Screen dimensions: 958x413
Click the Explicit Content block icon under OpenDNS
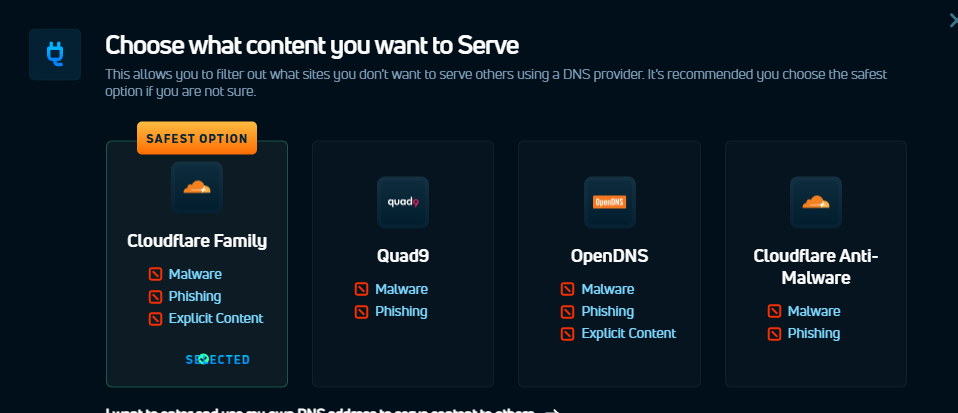point(568,334)
